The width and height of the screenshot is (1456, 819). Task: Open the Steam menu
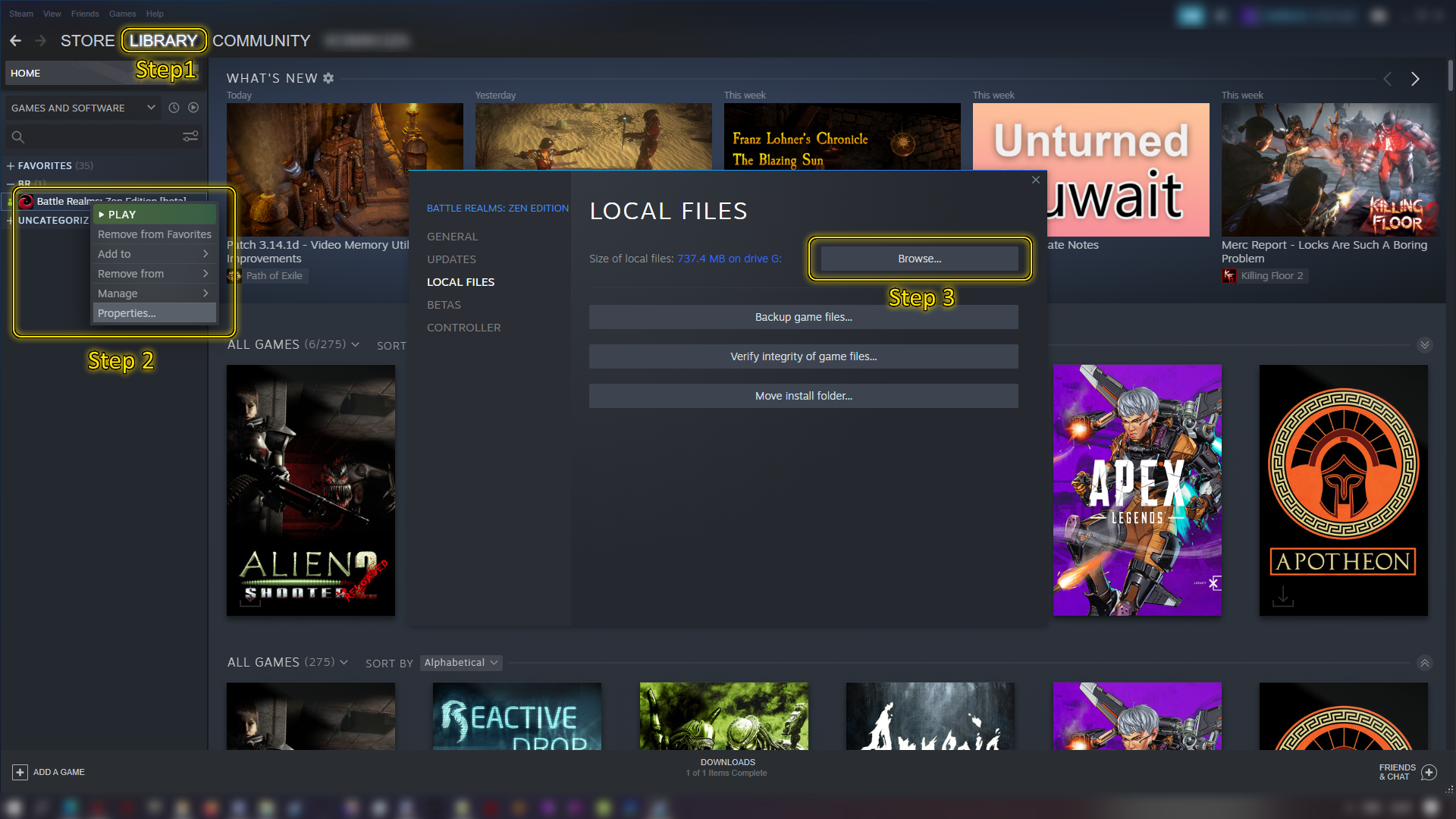(x=21, y=14)
